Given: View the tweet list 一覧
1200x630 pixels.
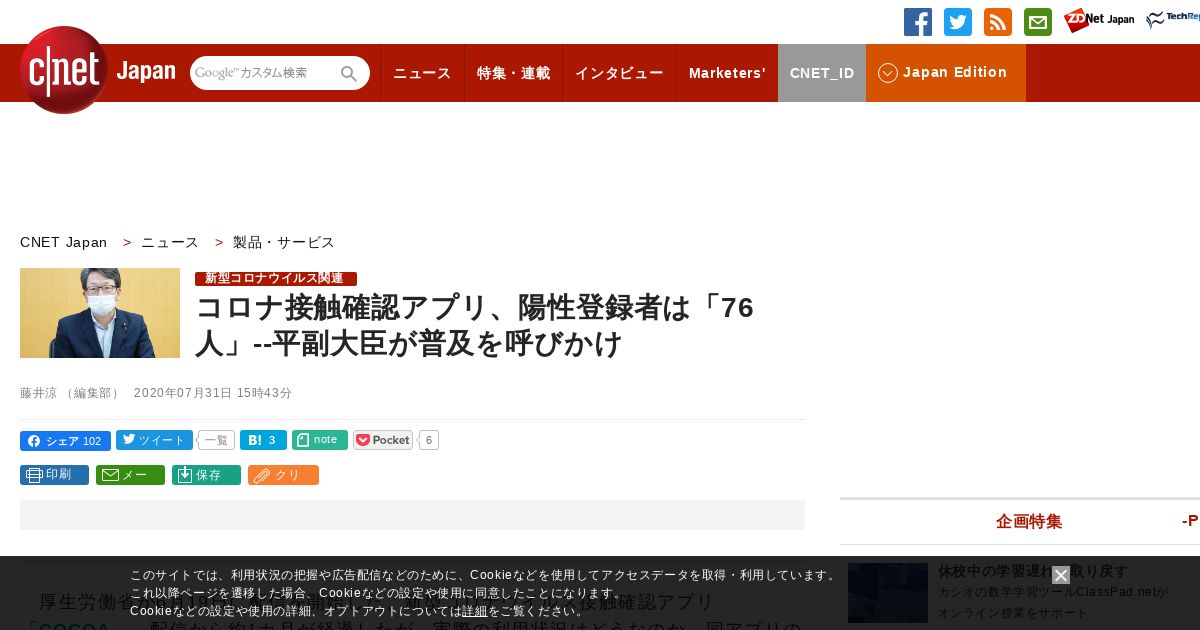Looking at the screenshot, I should click(x=217, y=440).
